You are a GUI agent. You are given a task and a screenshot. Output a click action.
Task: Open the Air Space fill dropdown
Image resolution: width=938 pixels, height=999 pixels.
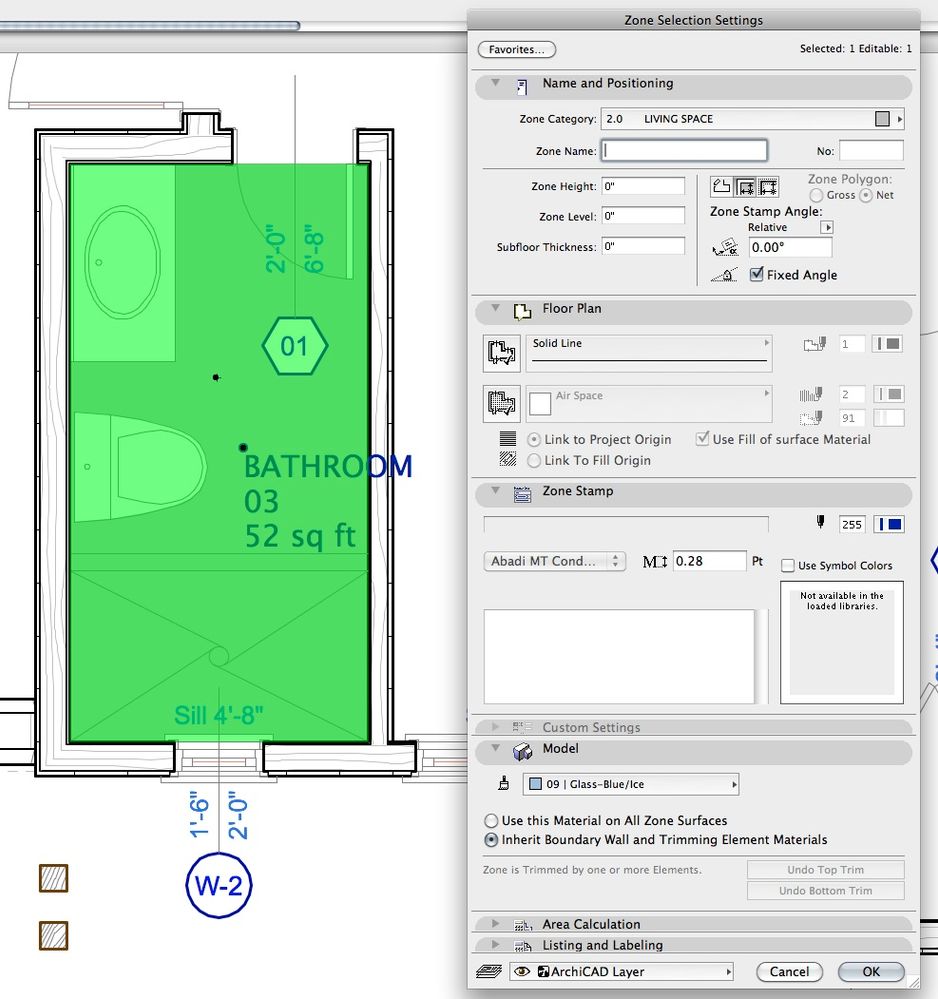pyautogui.click(x=649, y=404)
